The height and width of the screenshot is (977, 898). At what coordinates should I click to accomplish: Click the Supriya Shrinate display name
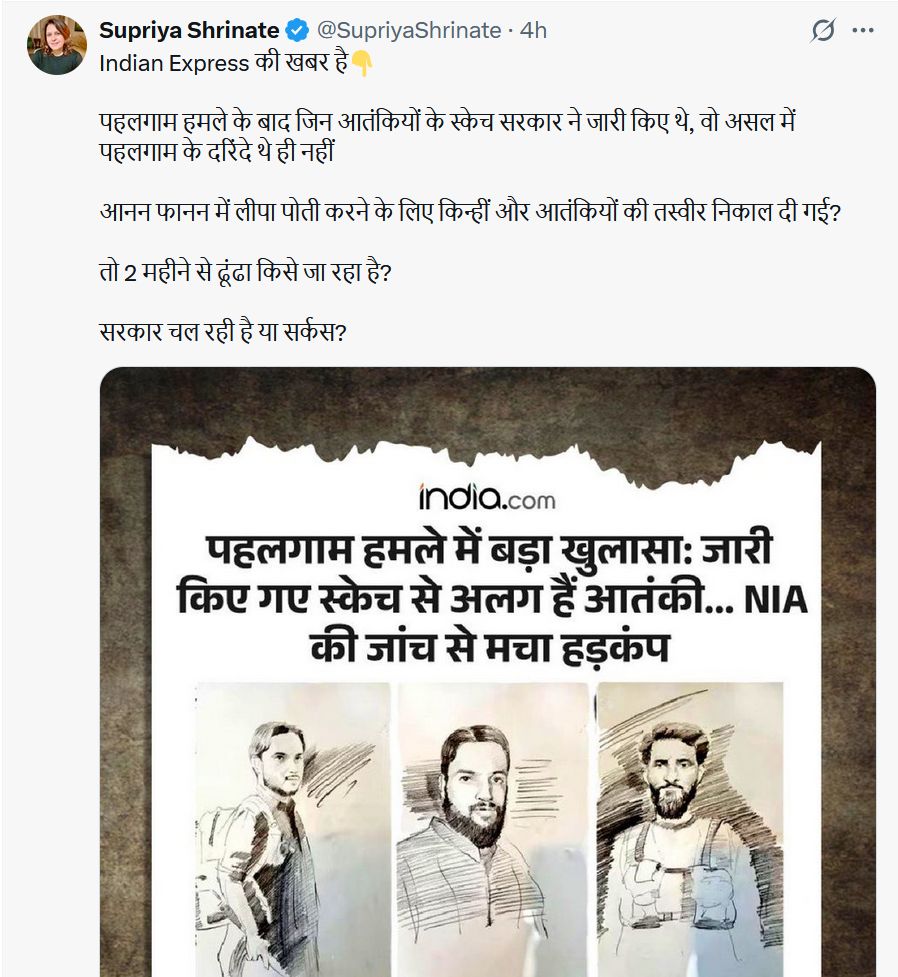189,31
